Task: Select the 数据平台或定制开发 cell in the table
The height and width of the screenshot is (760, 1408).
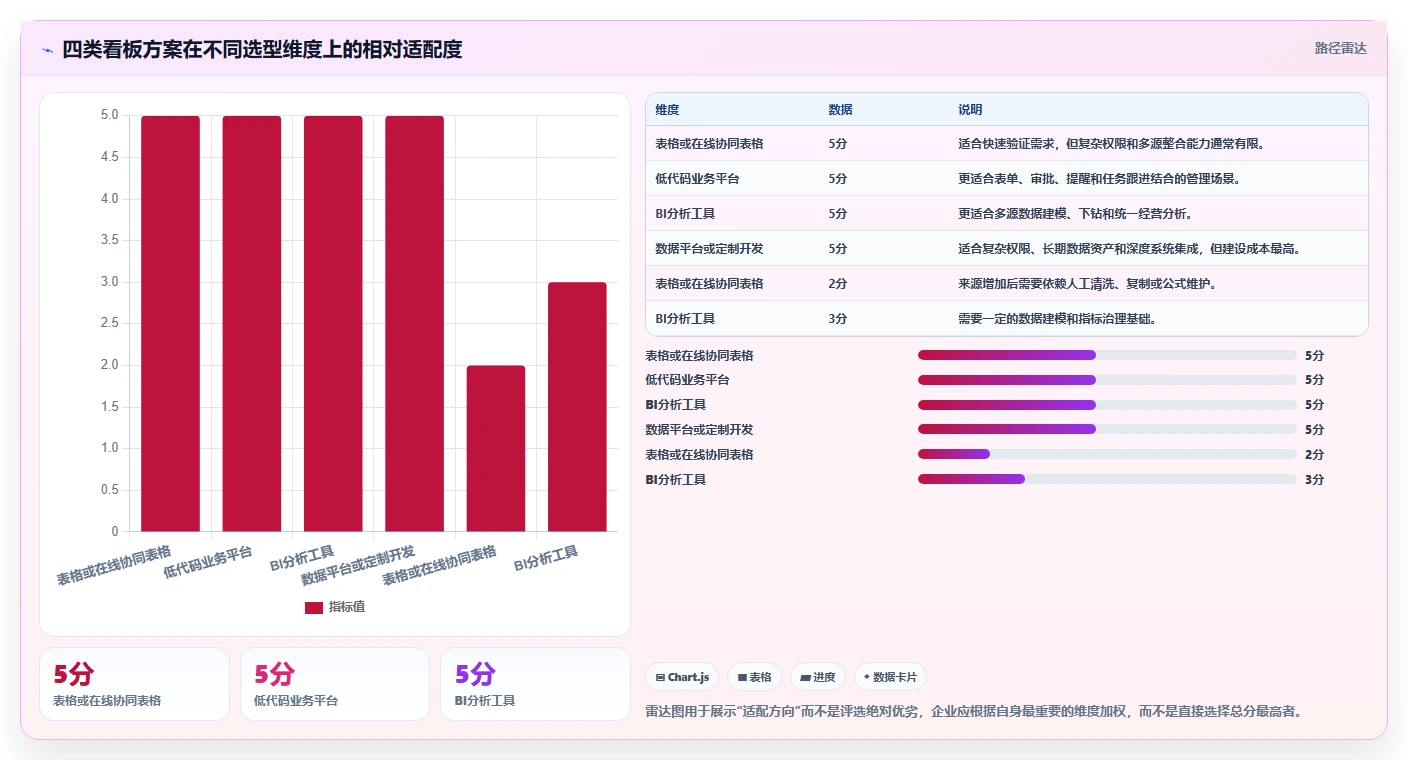Action: pos(709,249)
